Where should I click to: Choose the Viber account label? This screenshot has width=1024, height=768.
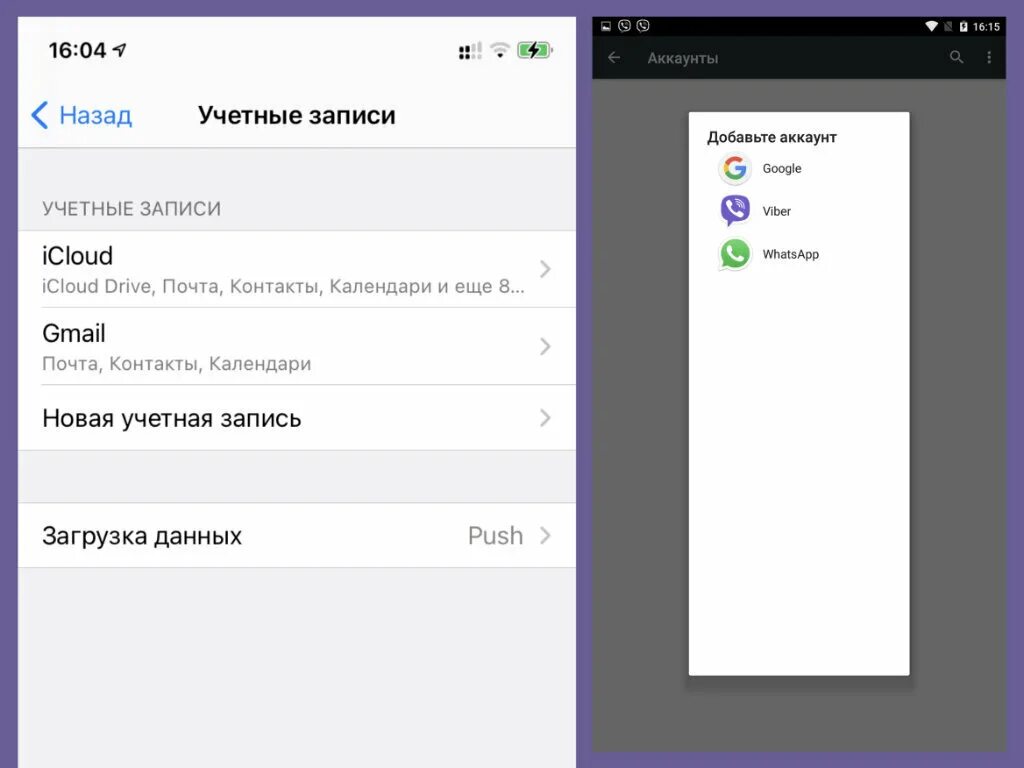[776, 211]
